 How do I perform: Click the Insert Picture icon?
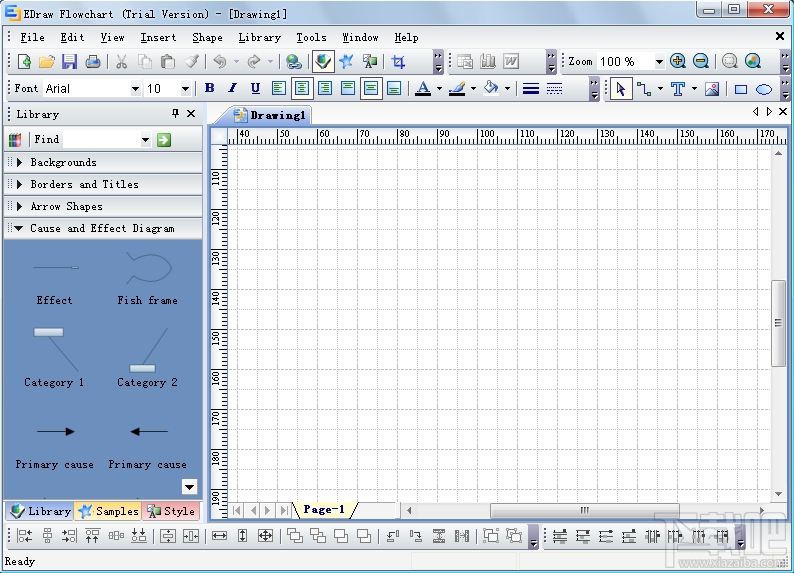[712, 89]
